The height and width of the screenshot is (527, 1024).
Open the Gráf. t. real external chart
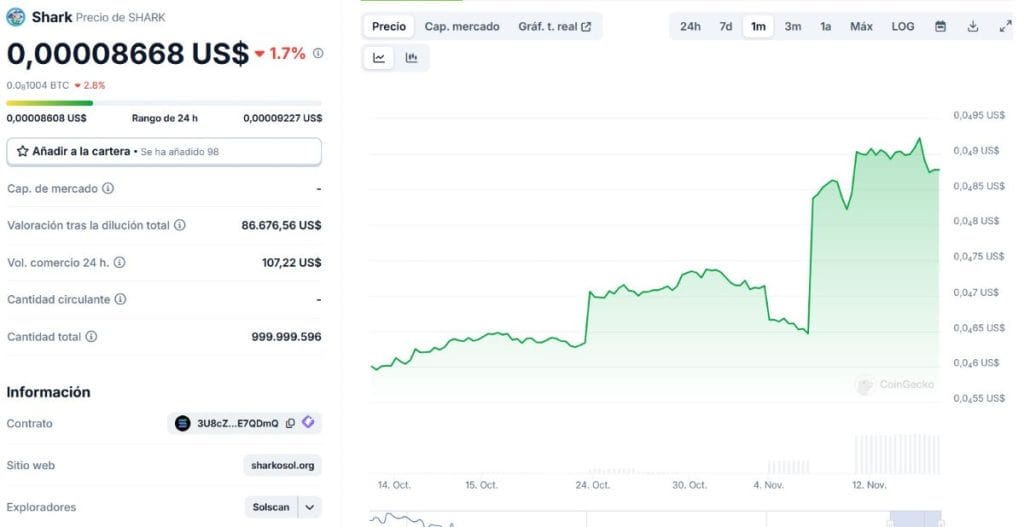pos(554,27)
